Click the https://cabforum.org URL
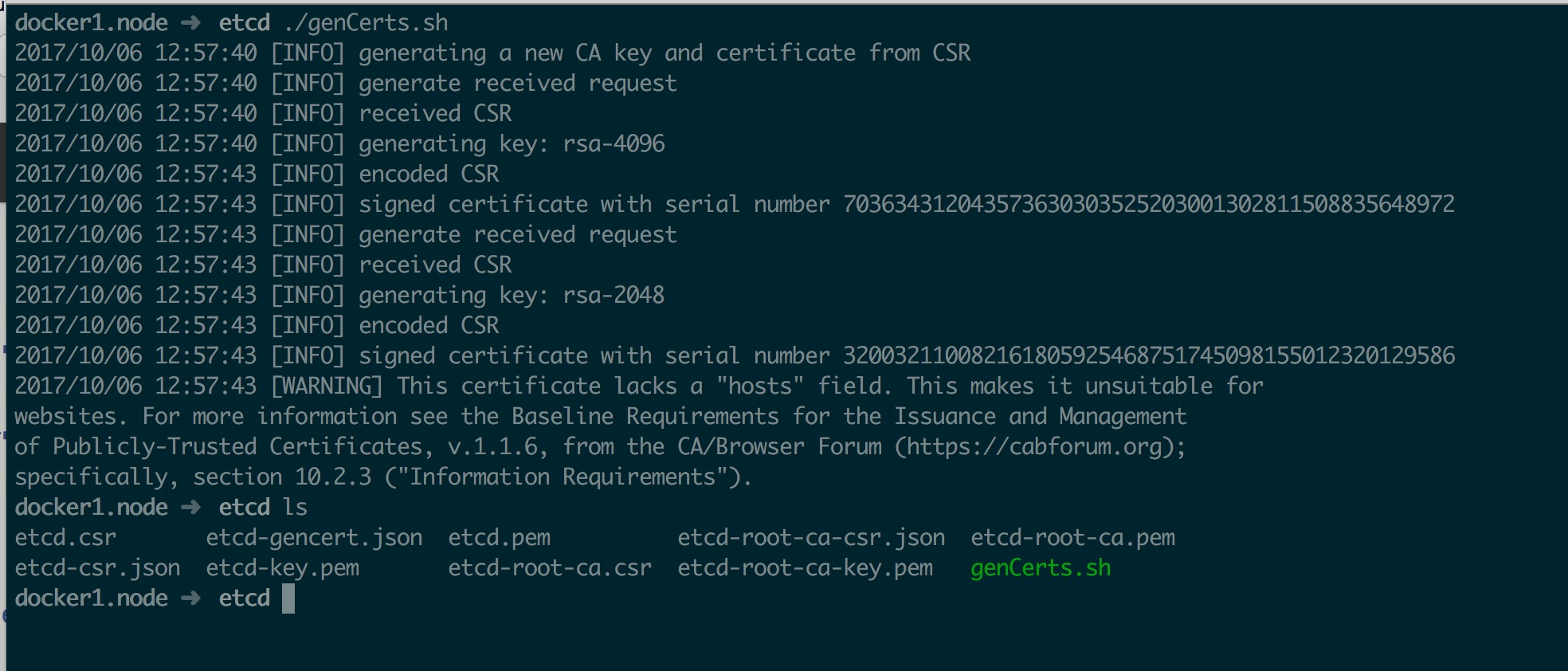The height and width of the screenshot is (671, 1568). point(1039,447)
